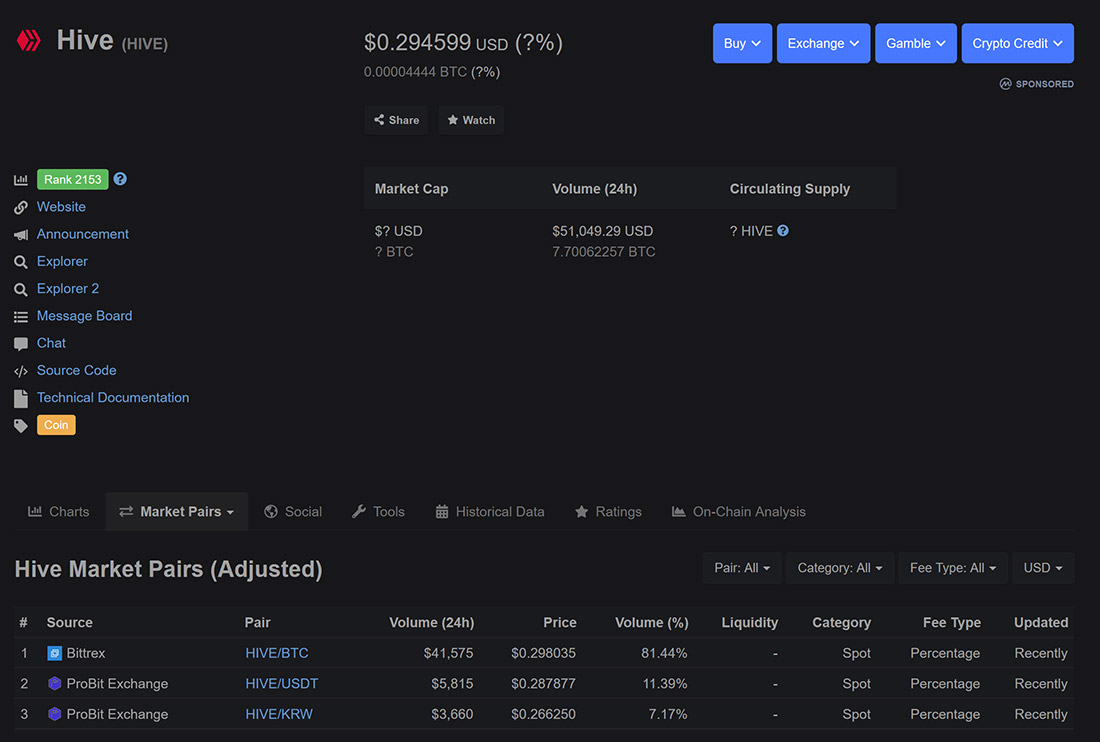Click the ProBit icon in the HIVE/KRW row
1100x742 pixels.
[x=54, y=714]
